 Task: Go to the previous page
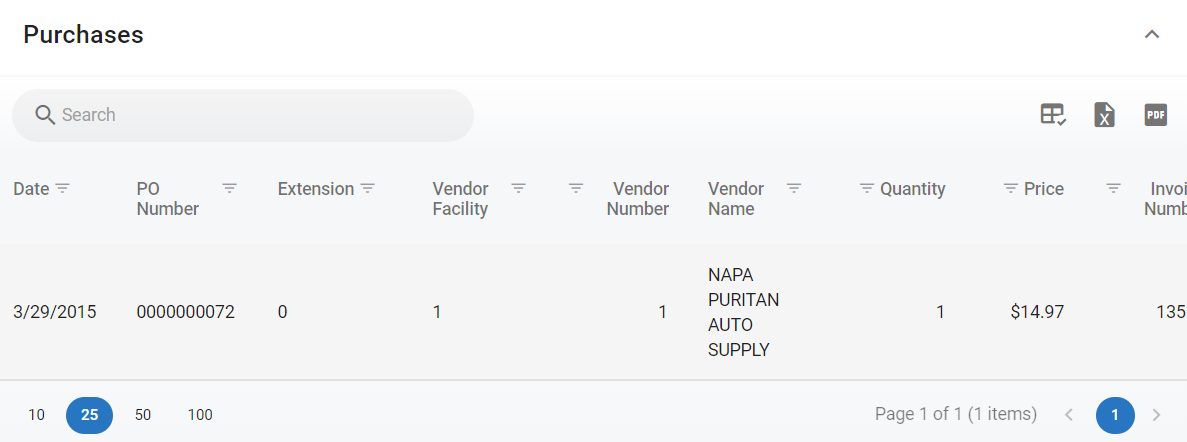[x=1069, y=415]
